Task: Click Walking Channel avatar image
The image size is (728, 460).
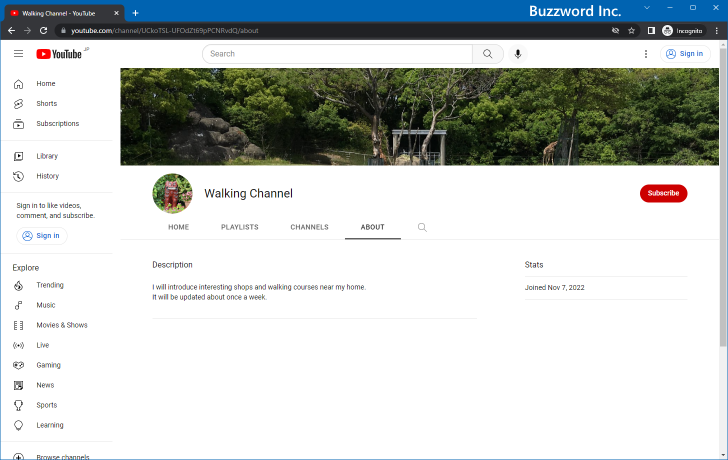Action: click(172, 193)
